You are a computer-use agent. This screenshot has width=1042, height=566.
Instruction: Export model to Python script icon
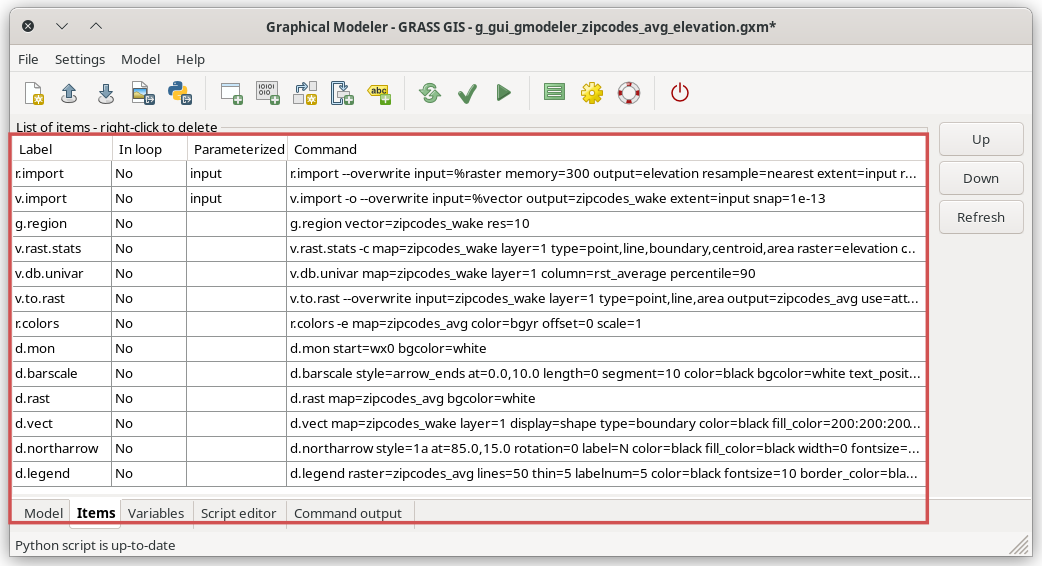pos(179,93)
